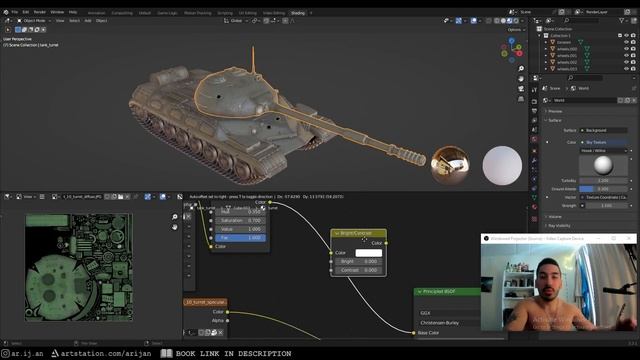Image resolution: width=640 pixels, height=360 pixels.
Task: Open the Object Mode dropdown
Action: click(x=34, y=20)
